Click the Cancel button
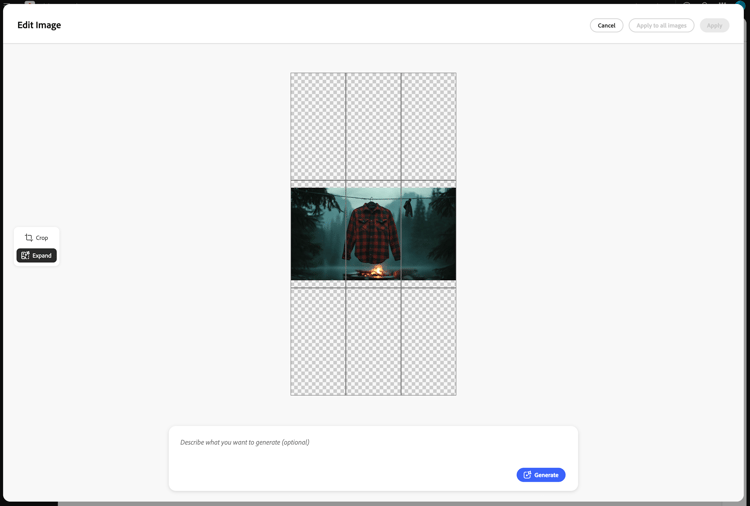The image size is (750, 506). [x=606, y=25]
